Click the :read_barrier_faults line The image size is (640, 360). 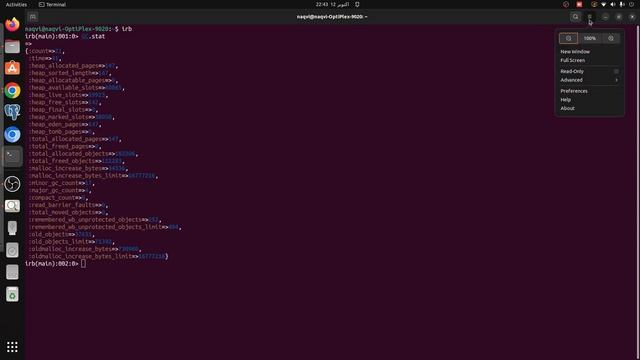click(x=68, y=205)
